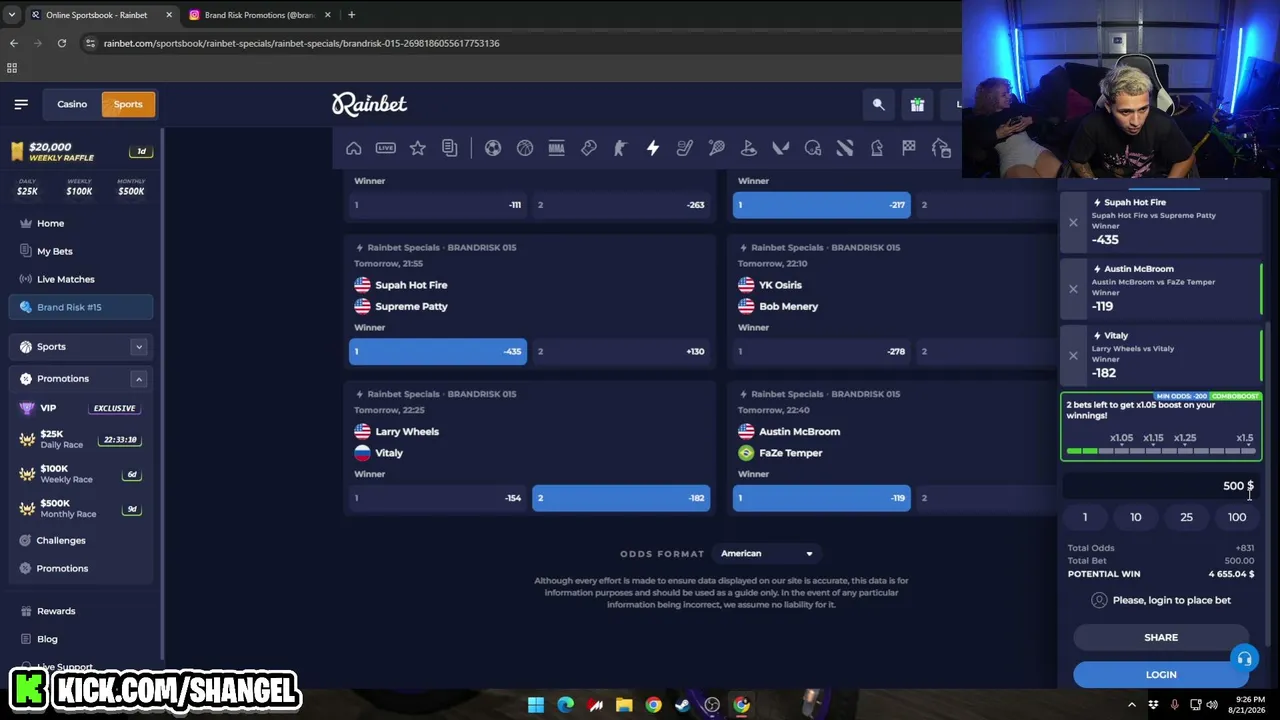The image size is (1280, 720).
Task: Collapse the Promotions sidebar section
Action: (x=139, y=379)
